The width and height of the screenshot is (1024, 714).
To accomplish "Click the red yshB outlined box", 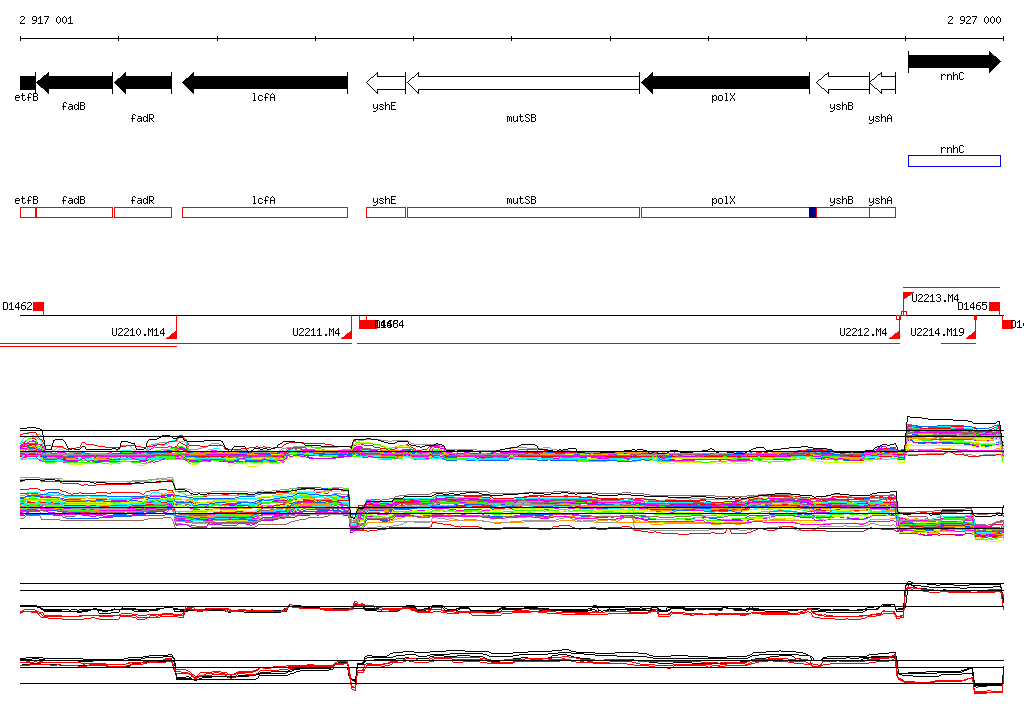I will click(x=843, y=212).
